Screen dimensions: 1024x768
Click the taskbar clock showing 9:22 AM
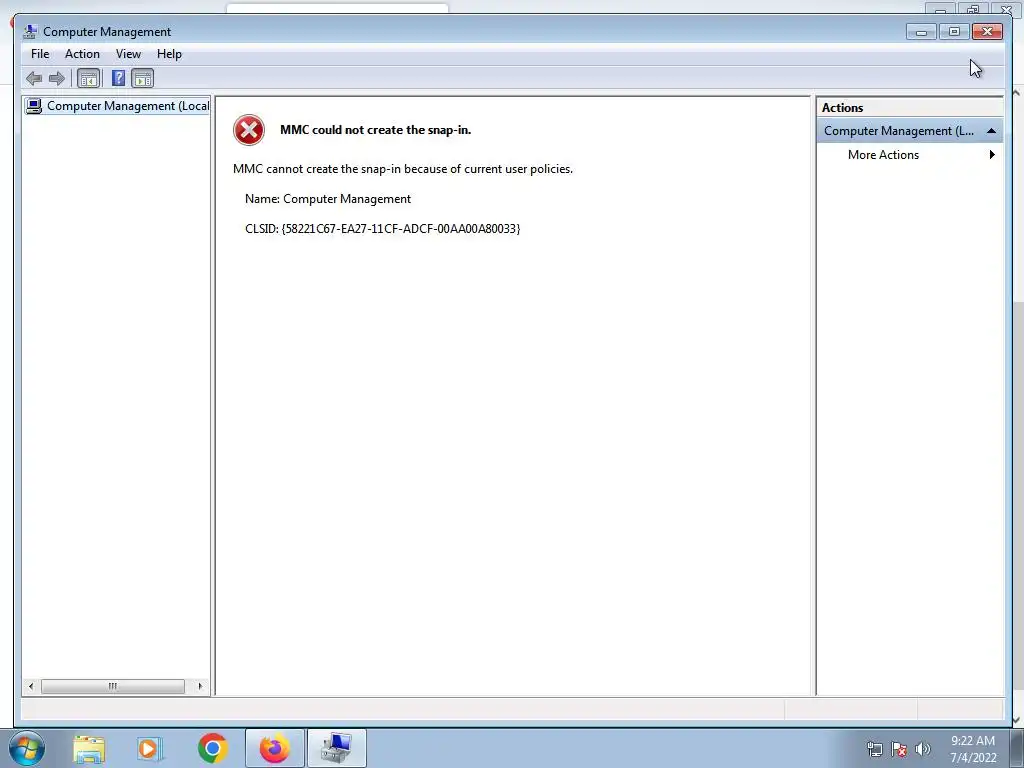[973, 749]
